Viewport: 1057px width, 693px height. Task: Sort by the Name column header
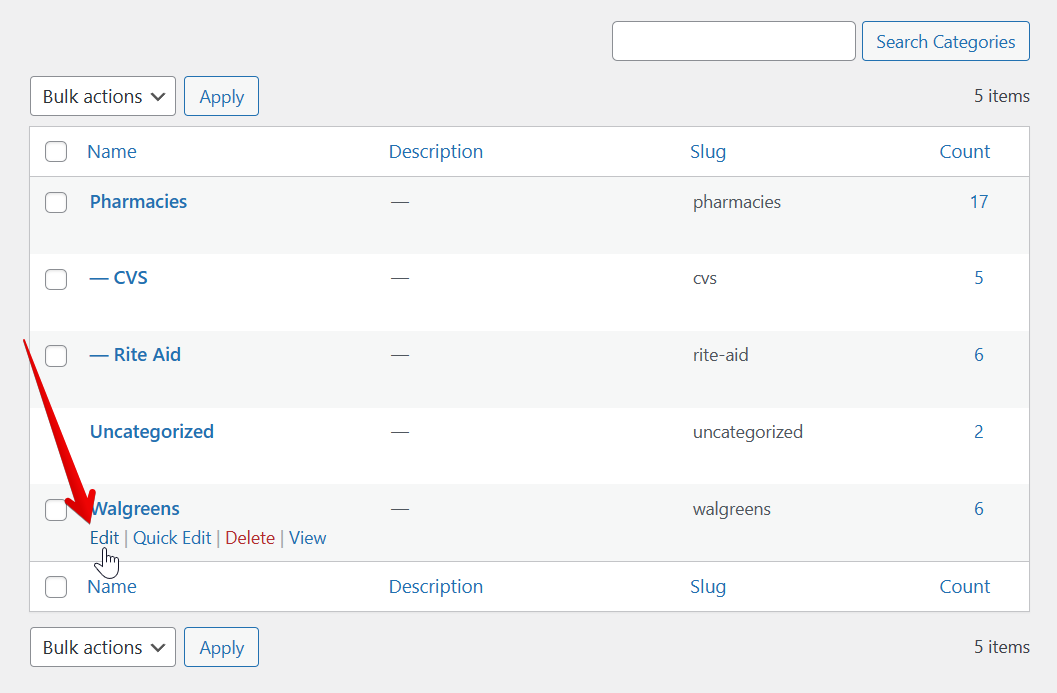coord(112,152)
